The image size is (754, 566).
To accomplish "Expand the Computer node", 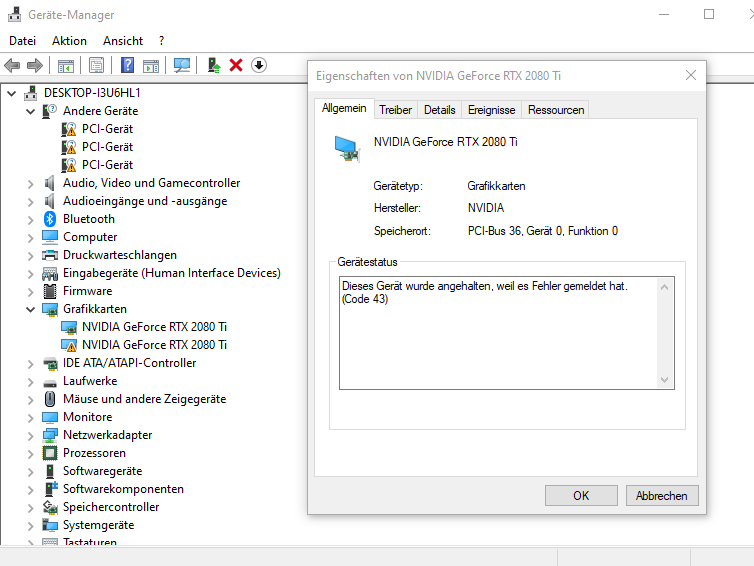I will 31,237.
